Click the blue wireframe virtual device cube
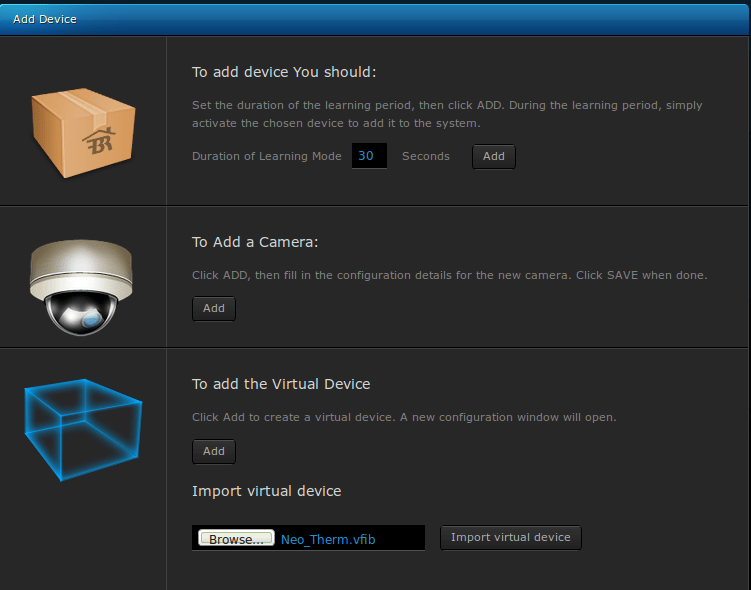The height and width of the screenshot is (590, 751). point(83,430)
